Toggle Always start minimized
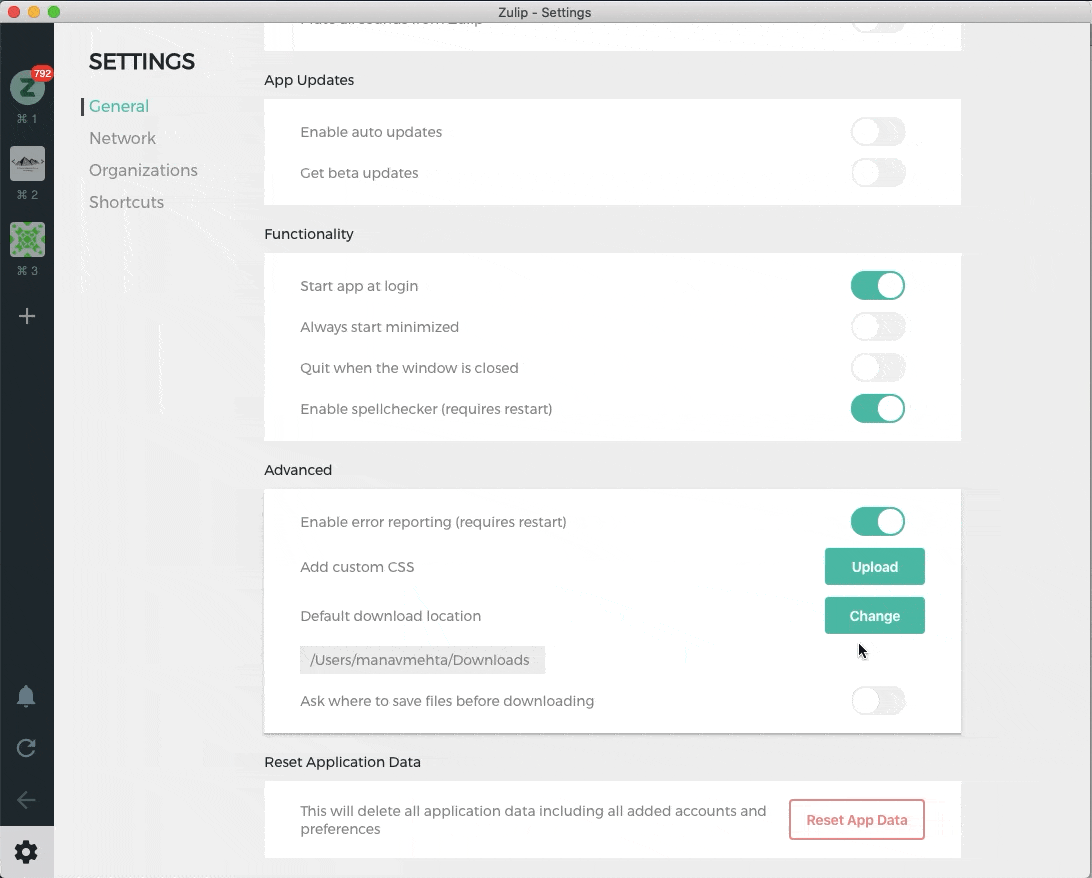 click(x=878, y=327)
